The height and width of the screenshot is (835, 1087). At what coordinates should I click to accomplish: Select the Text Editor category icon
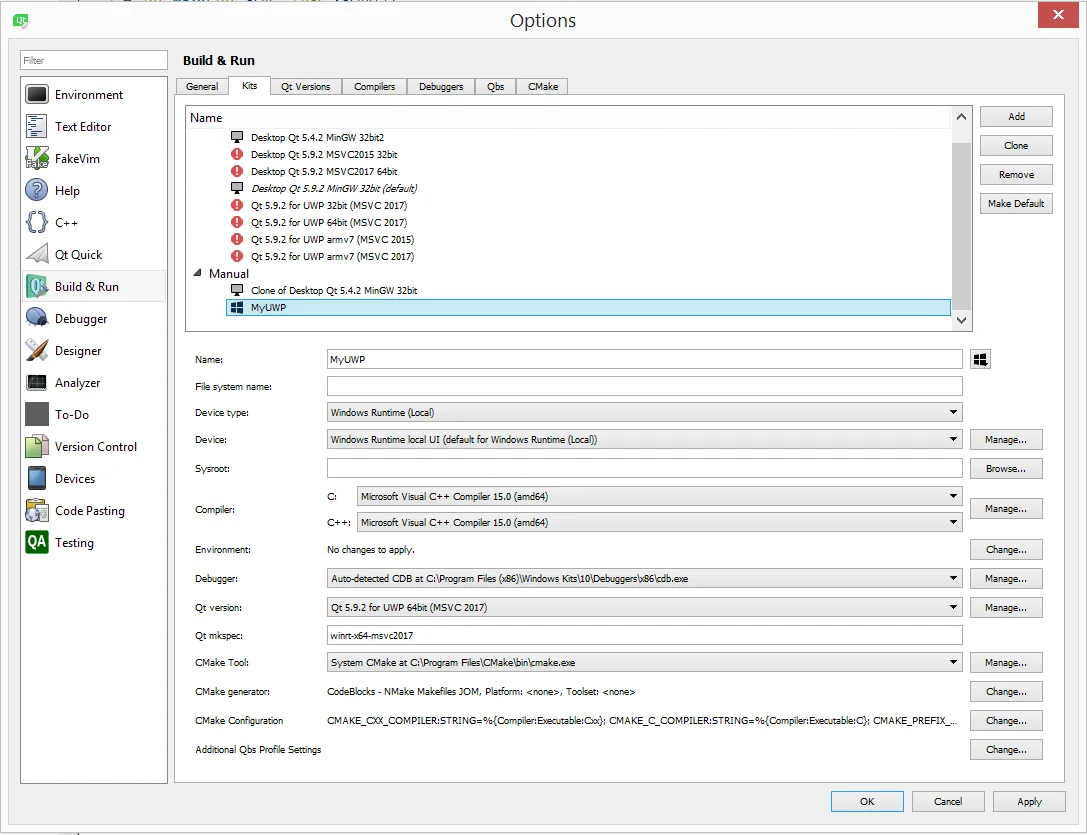click(37, 126)
